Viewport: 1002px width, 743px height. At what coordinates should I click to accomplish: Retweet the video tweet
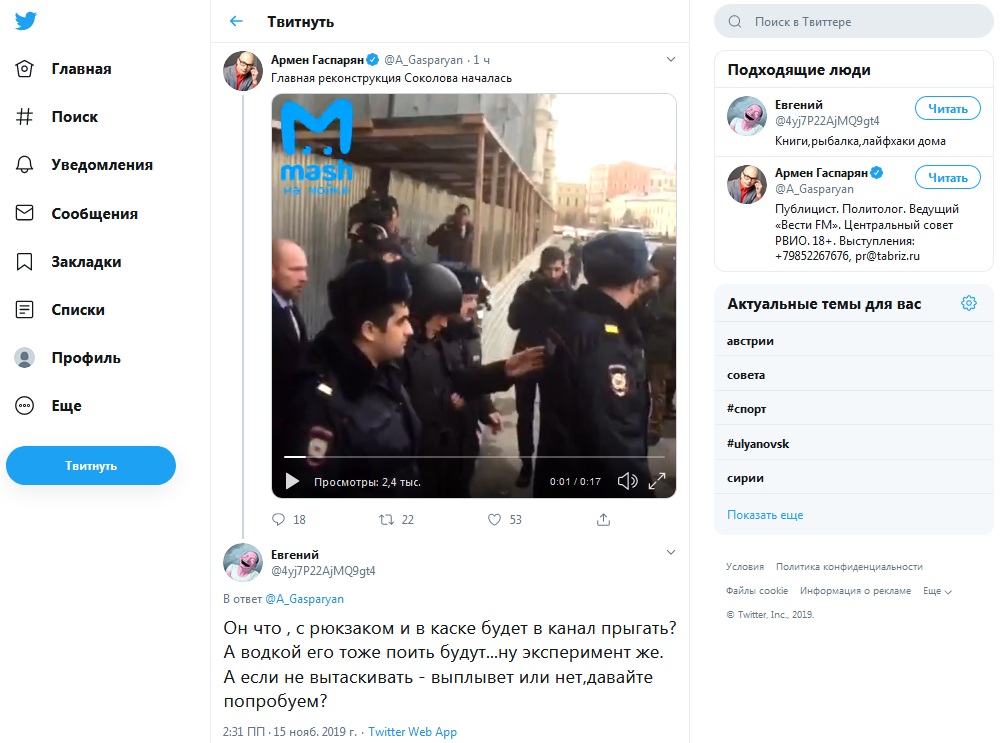387,520
